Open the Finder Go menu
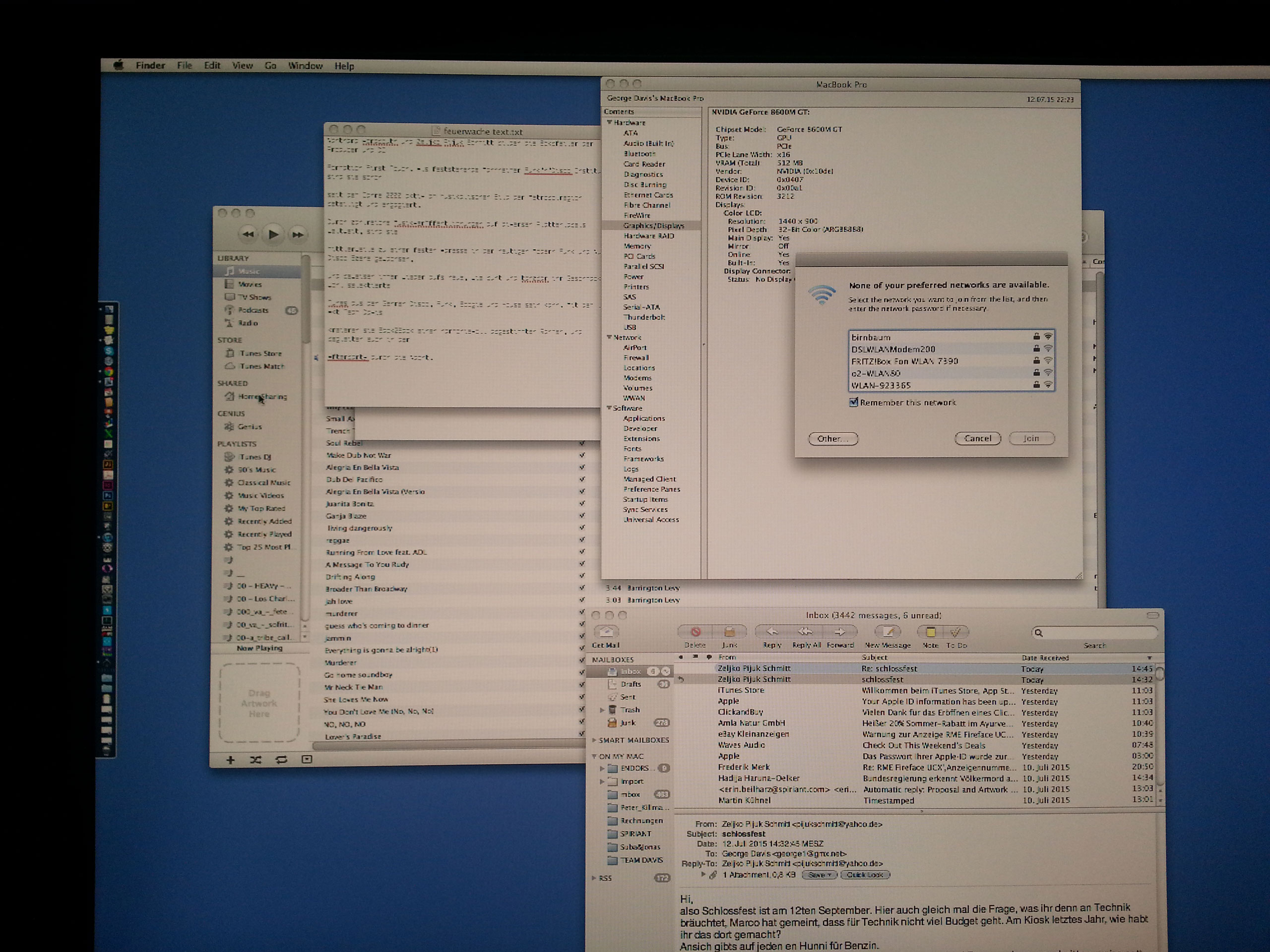 coord(270,66)
